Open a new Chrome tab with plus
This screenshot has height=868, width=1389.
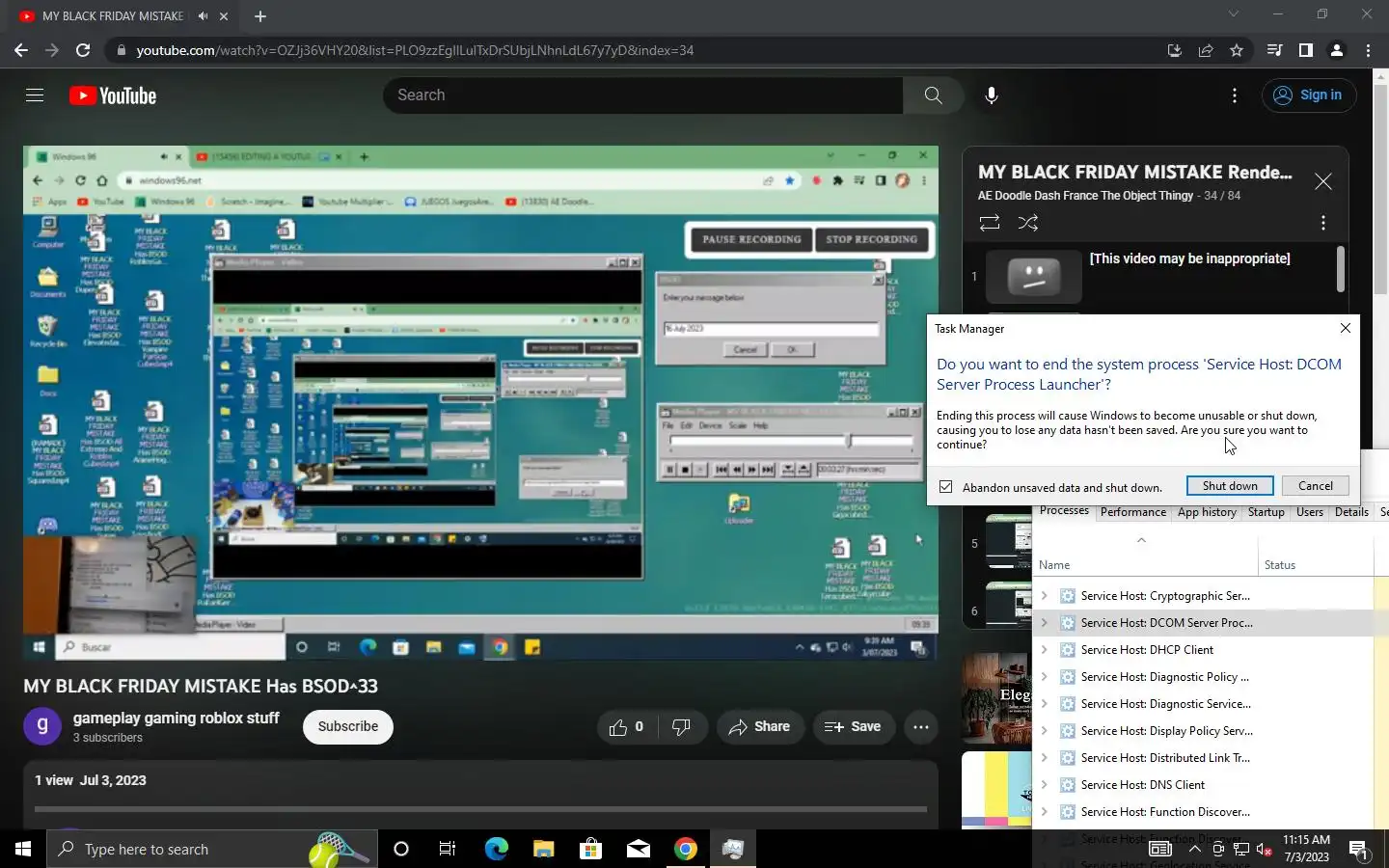click(260, 16)
